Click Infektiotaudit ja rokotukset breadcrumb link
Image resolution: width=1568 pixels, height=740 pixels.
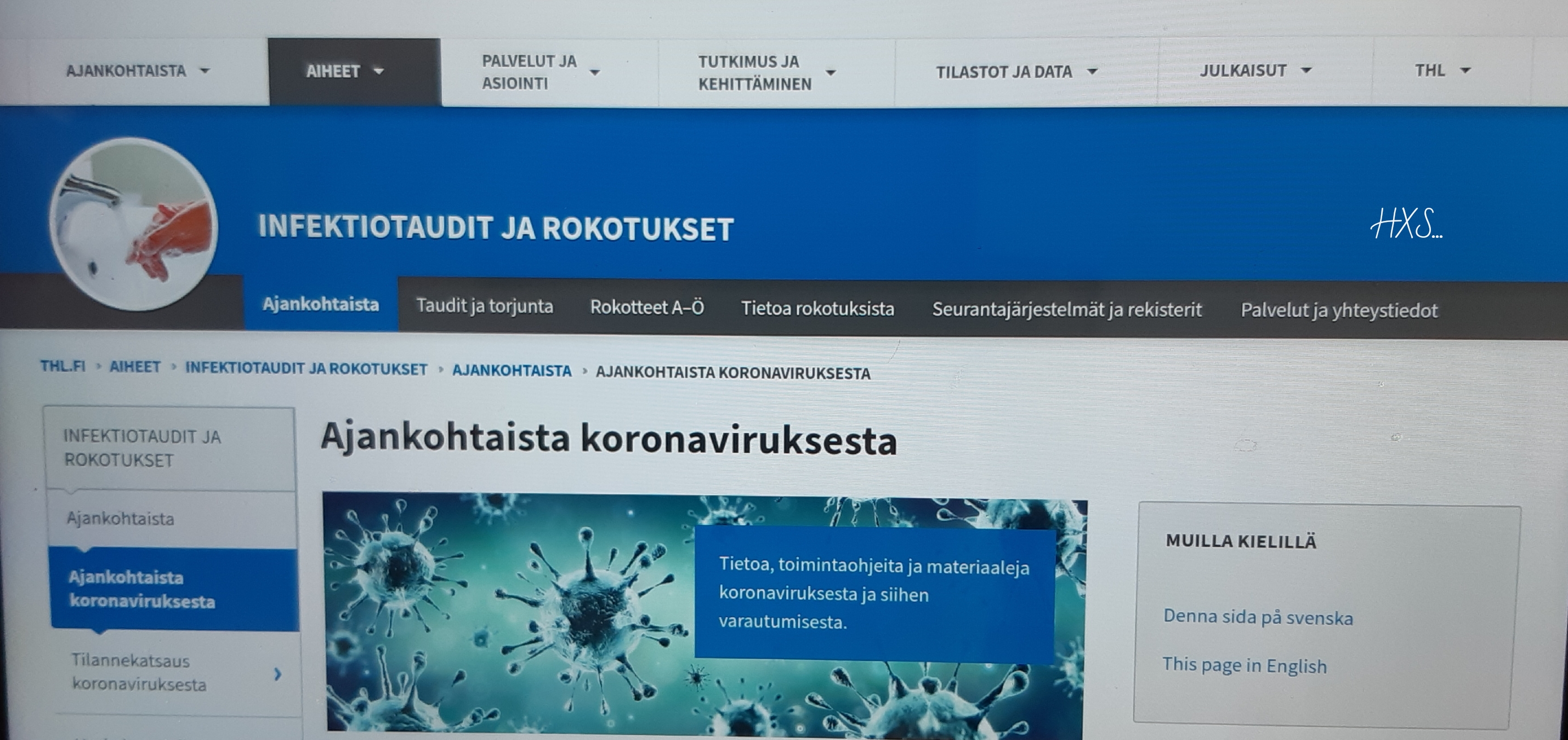click(306, 369)
